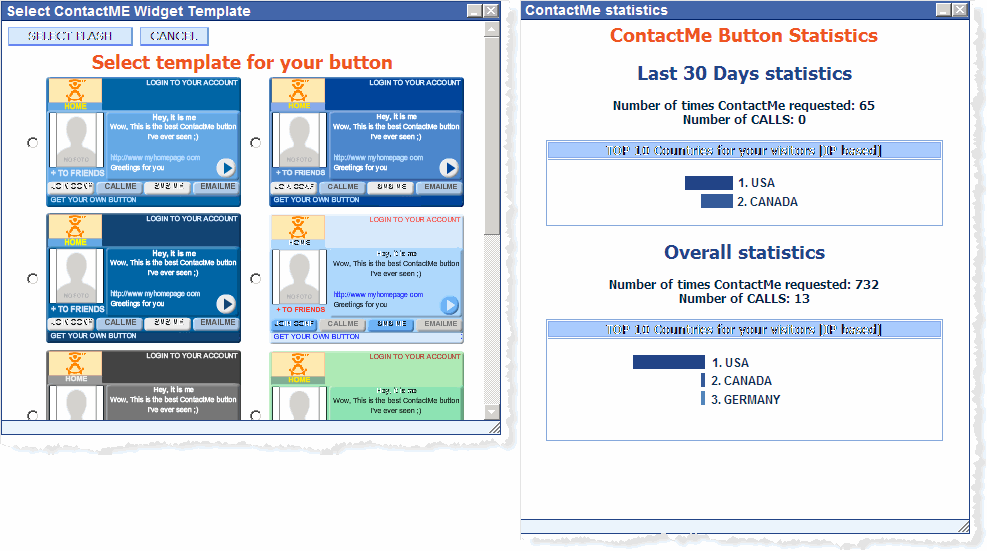
Task: Click CALLME in the top-right template
Action: point(343,187)
